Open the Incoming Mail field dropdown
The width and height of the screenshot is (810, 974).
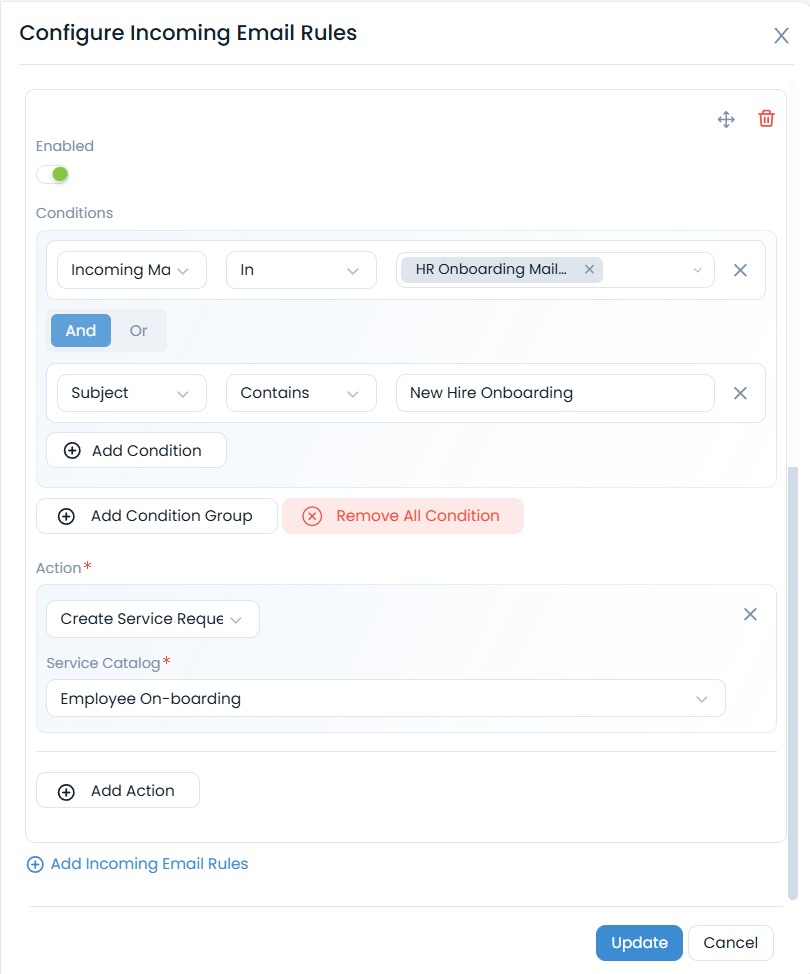[x=132, y=270]
